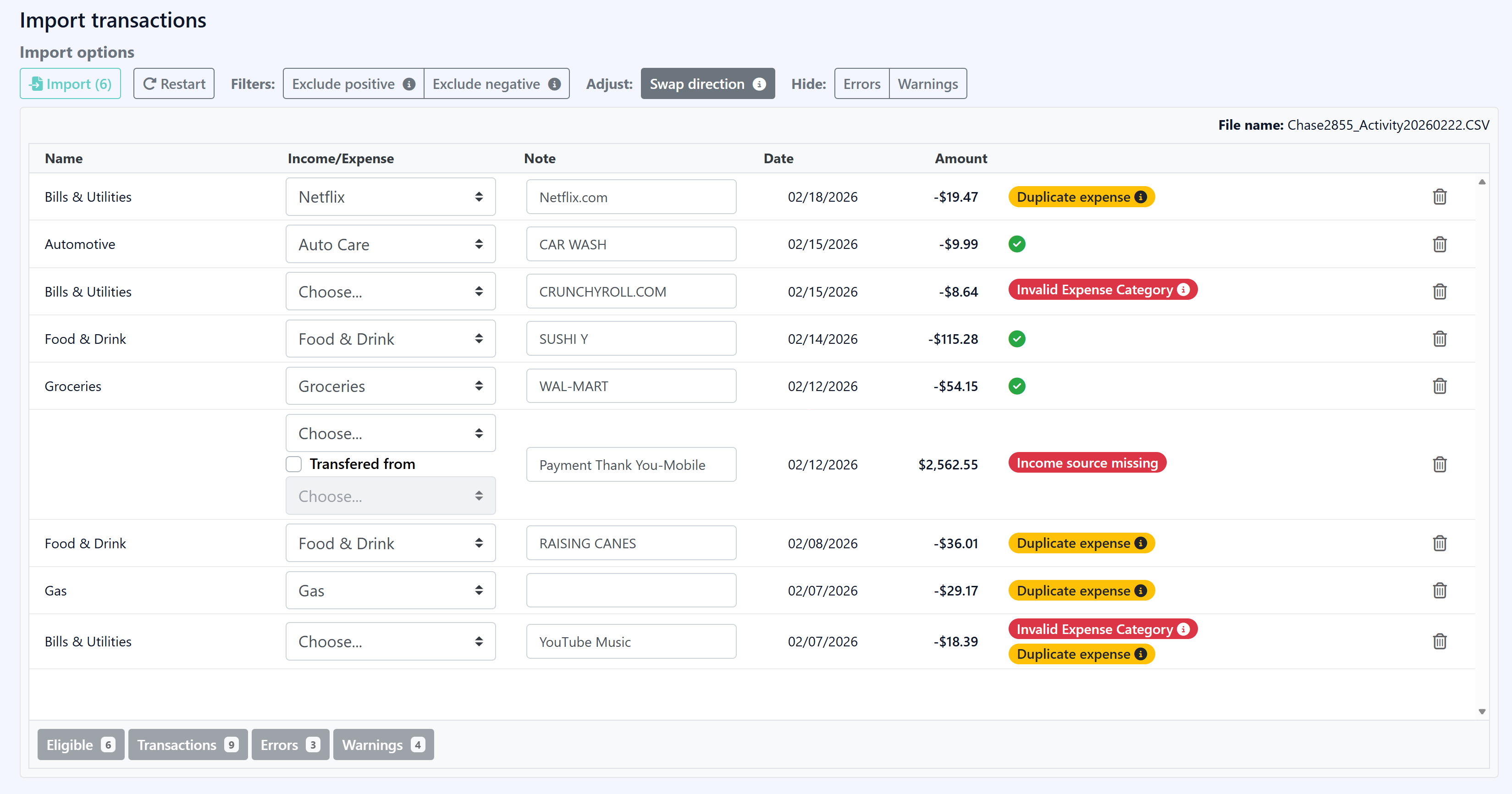
Task: Remove the YouTube Music transaction
Action: (x=1439, y=641)
